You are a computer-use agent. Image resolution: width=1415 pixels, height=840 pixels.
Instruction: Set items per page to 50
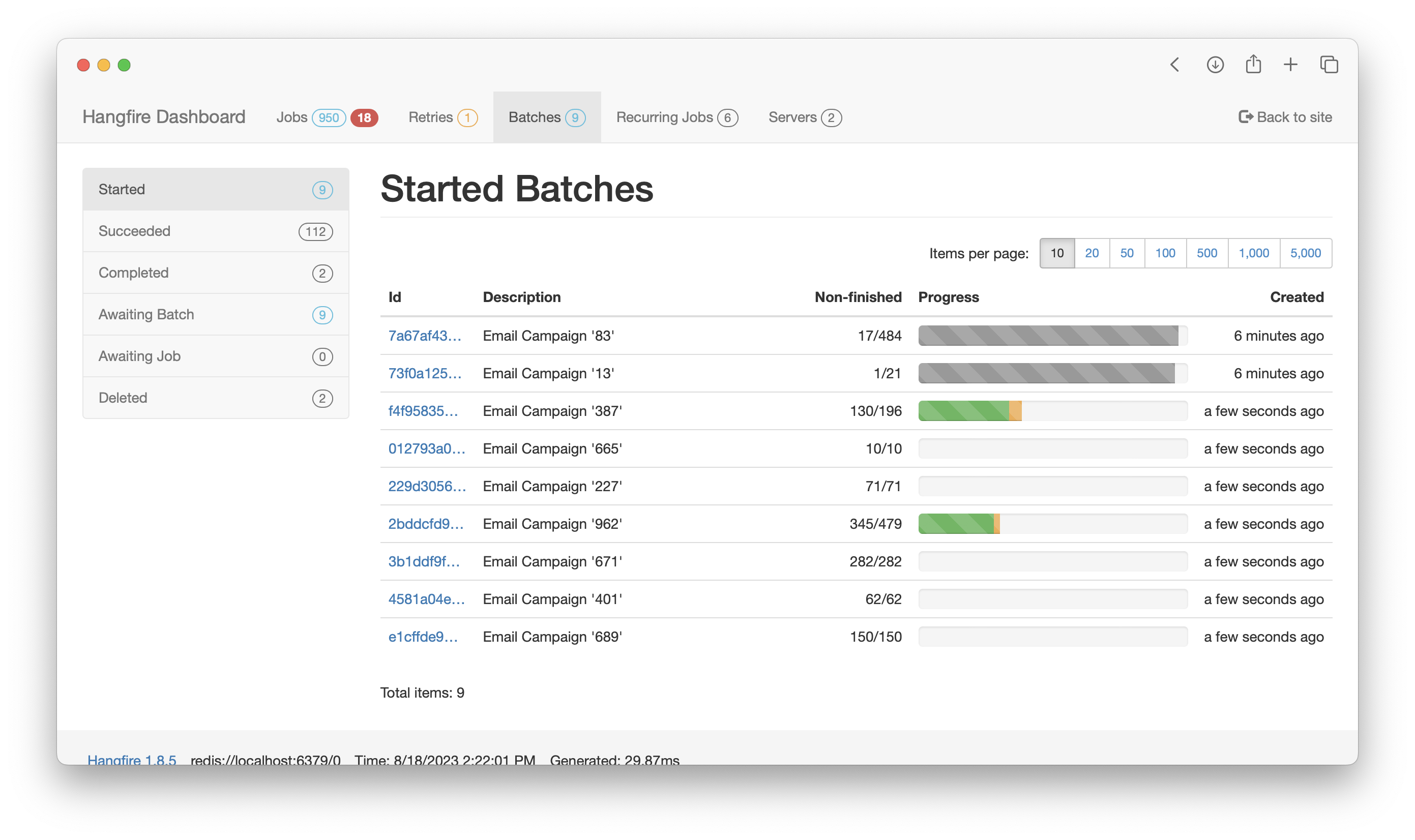click(1127, 253)
